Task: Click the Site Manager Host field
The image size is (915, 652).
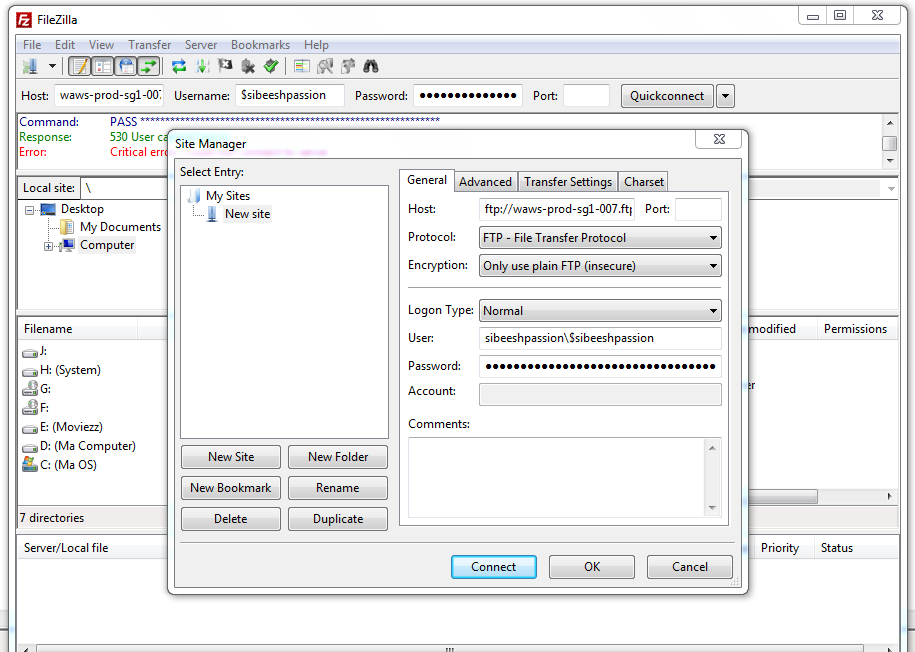Action: (557, 209)
